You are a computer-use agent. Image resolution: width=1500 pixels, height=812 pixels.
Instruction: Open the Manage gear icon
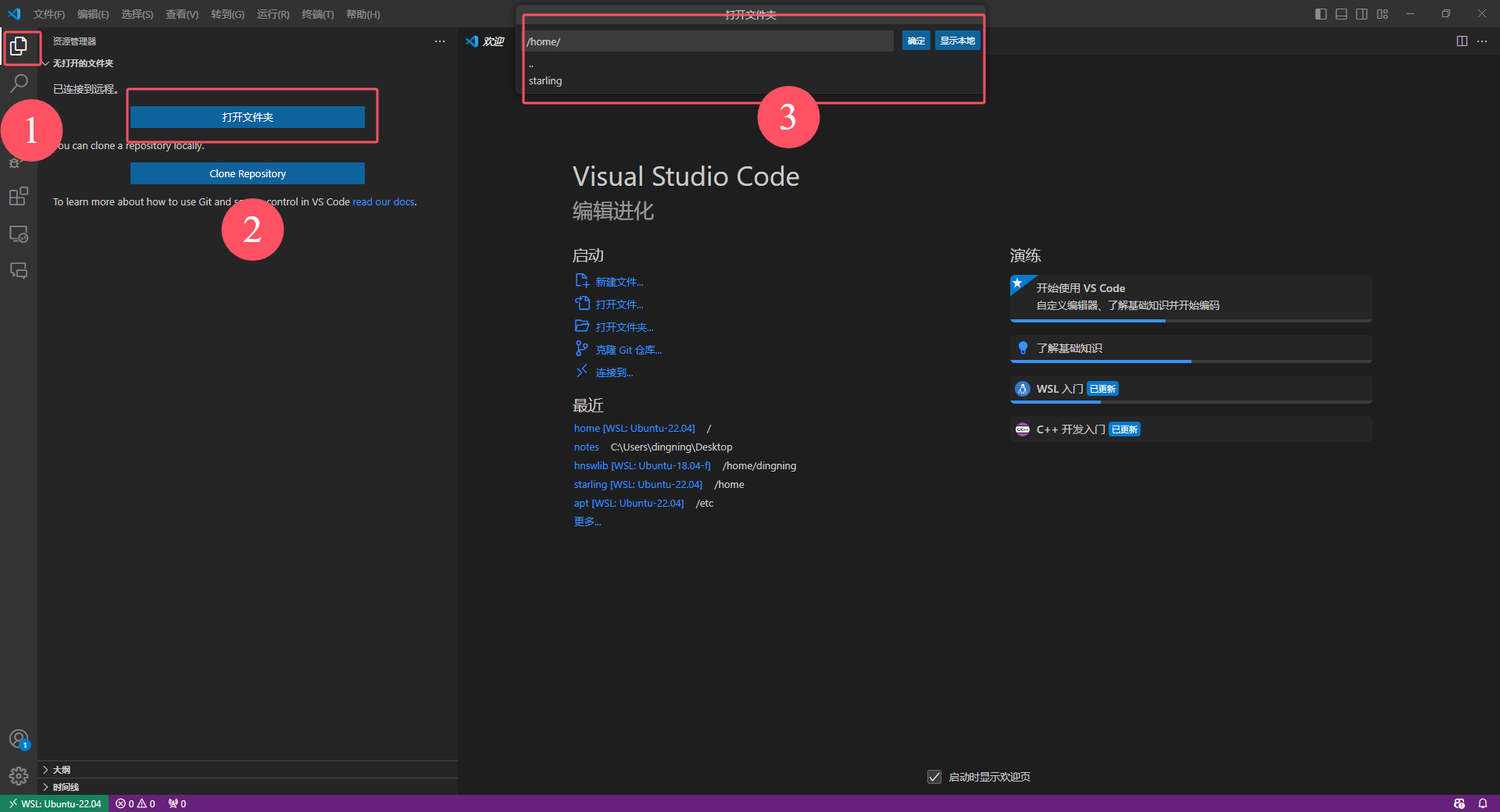pos(19,776)
